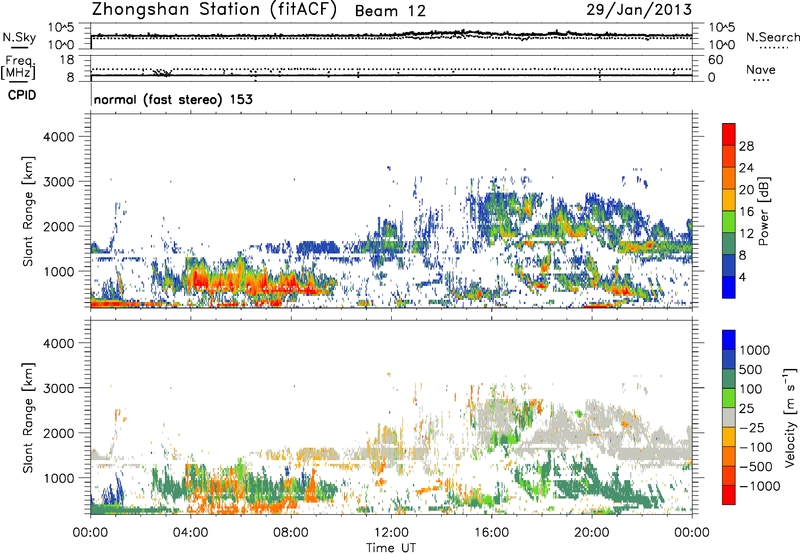Click the "3000" range tick on the power panel
The height and width of the screenshot is (554, 800).
(58, 182)
